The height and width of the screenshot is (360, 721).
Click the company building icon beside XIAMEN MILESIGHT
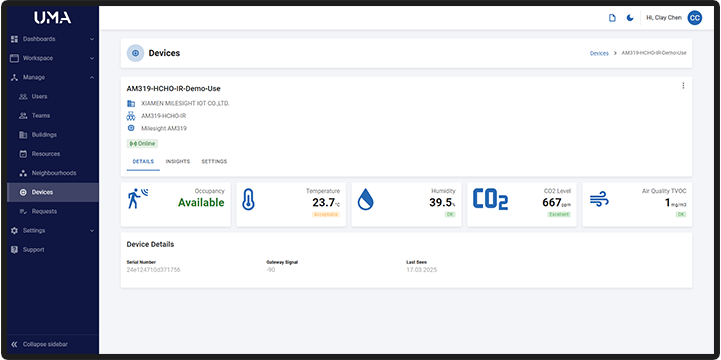131,103
